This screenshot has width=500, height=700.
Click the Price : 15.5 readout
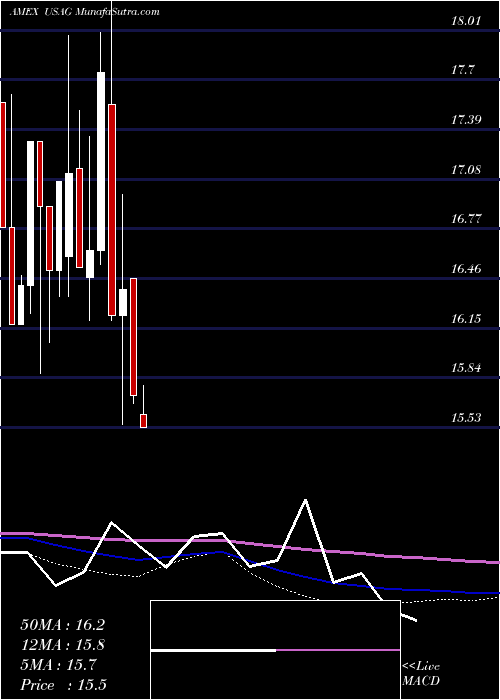[x=63, y=685]
